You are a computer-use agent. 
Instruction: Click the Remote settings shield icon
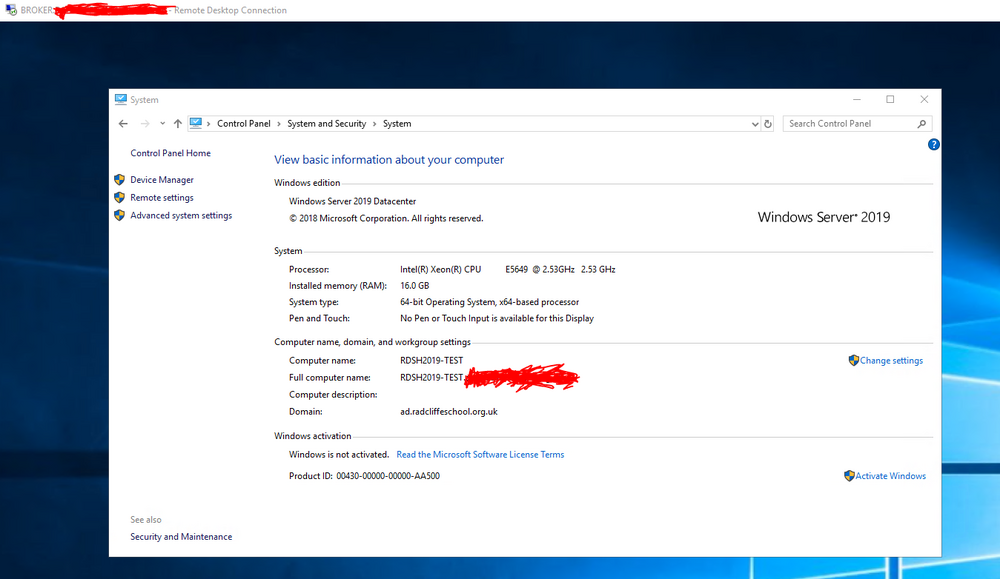[119, 198]
